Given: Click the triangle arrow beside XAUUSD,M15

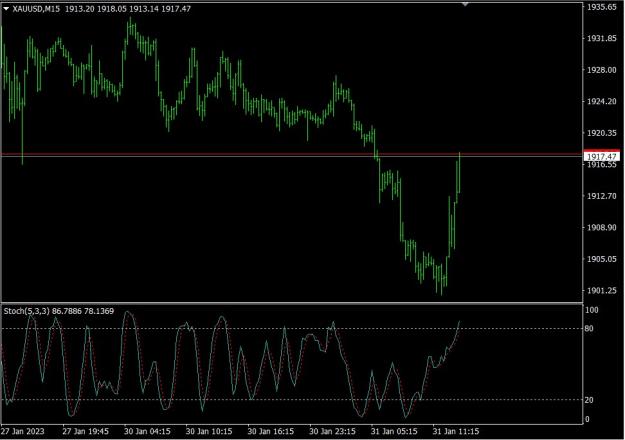Looking at the screenshot, I should [6, 8].
